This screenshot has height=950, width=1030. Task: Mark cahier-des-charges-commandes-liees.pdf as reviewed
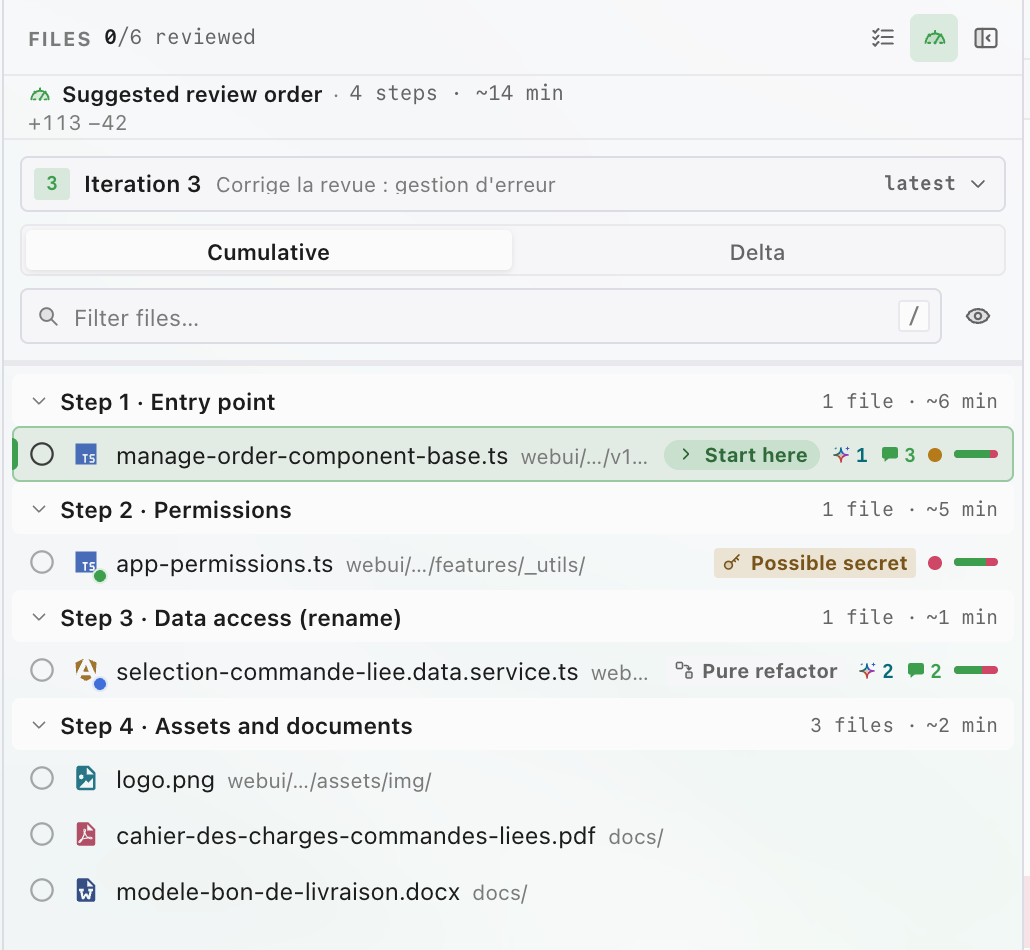pyautogui.click(x=42, y=834)
